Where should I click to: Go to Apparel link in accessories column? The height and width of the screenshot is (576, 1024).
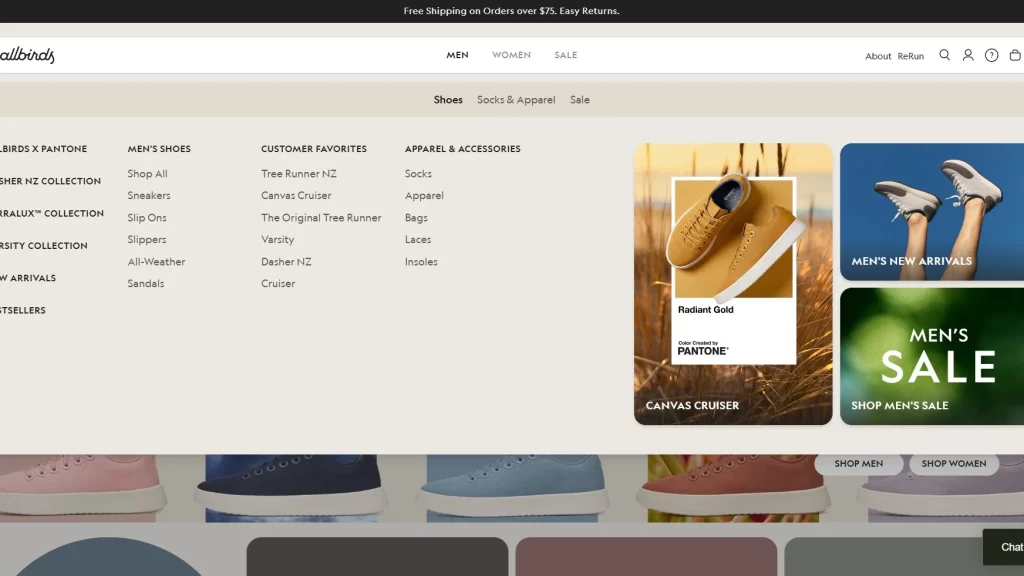point(424,195)
